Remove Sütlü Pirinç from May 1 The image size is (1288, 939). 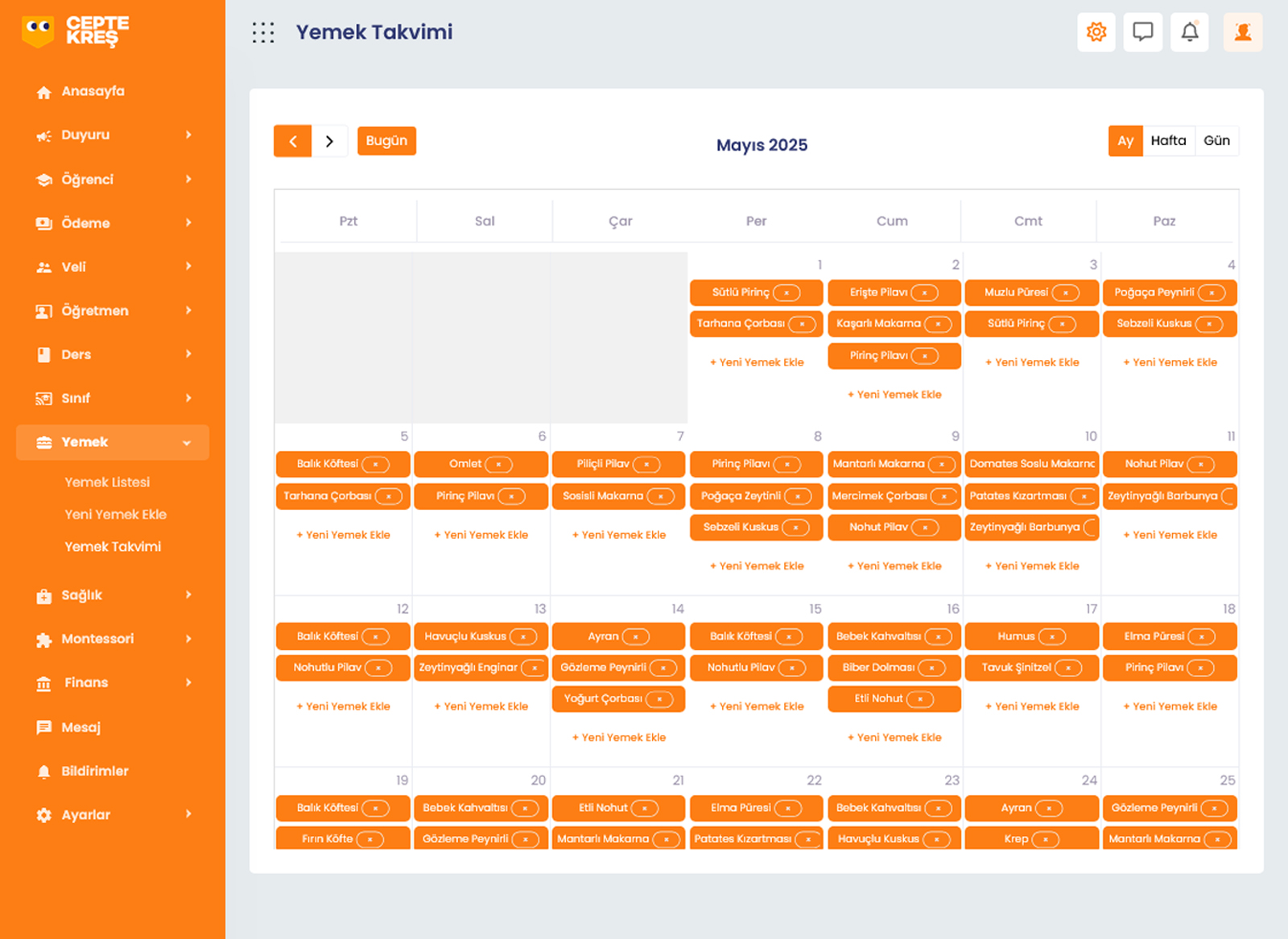(x=786, y=293)
